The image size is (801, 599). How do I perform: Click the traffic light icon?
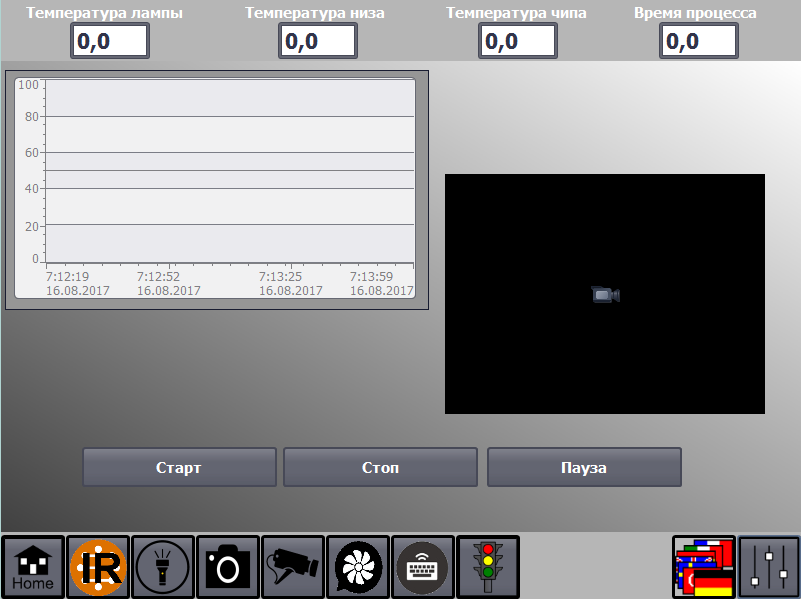pyautogui.click(x=488, y=567)
